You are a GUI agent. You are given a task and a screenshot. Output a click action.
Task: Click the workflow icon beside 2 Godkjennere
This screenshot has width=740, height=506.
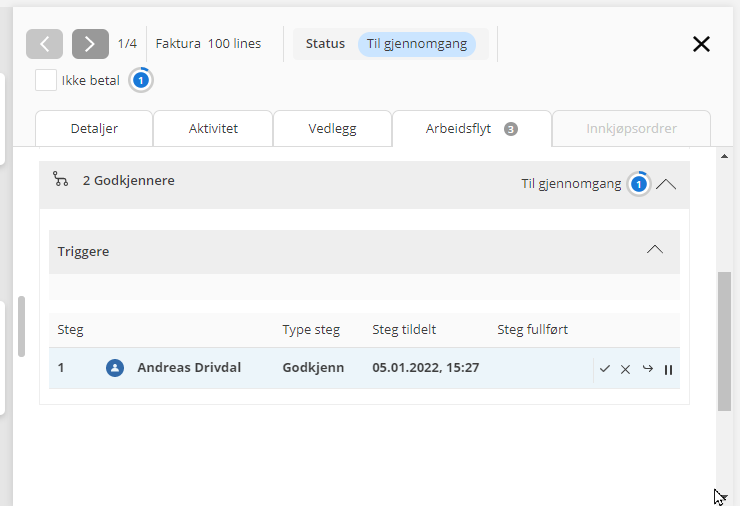(61, 180)
